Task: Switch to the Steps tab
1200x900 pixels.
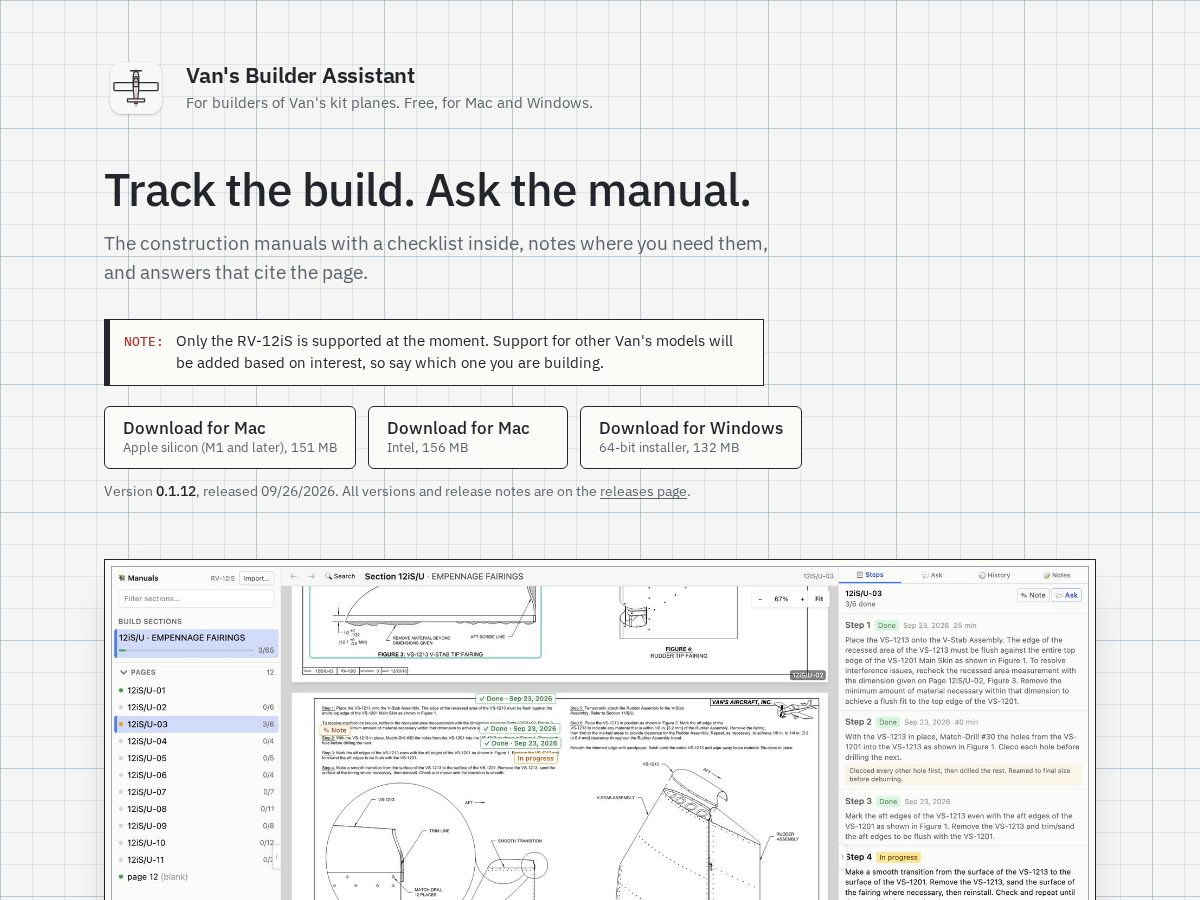Action: [x=870, y=575]
